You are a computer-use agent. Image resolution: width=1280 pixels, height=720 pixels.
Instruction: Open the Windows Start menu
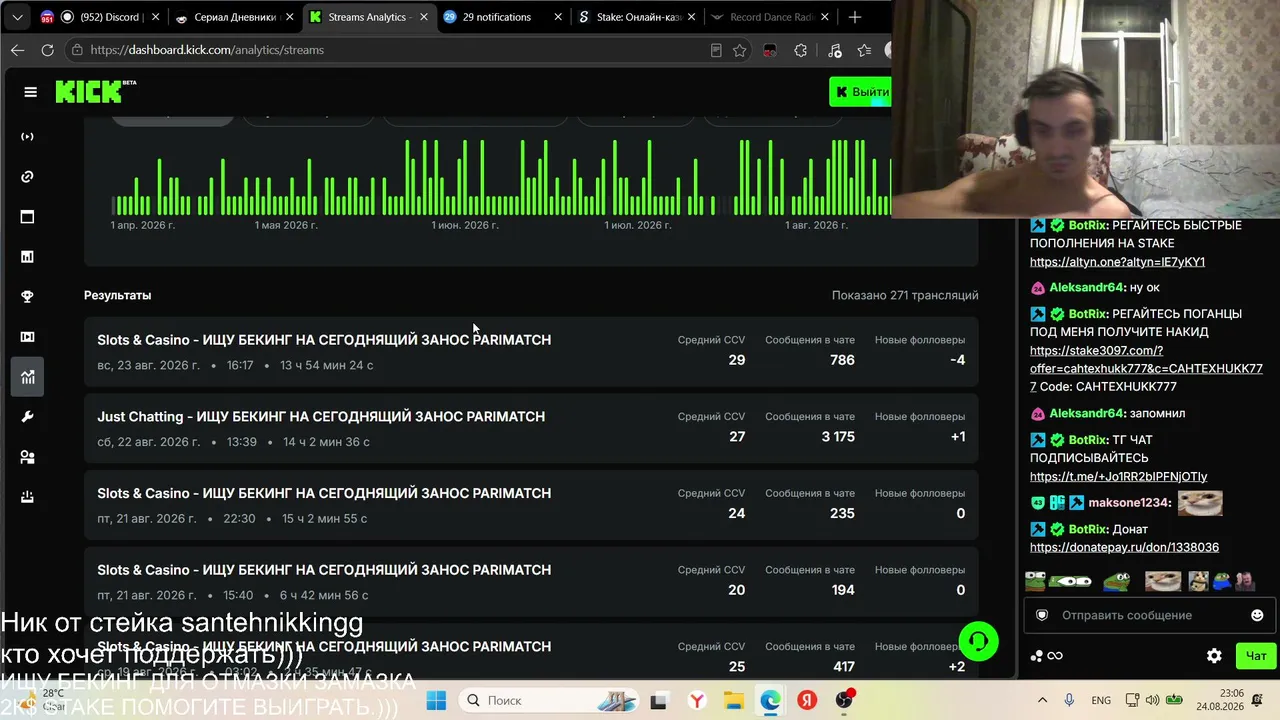(436, 701)
